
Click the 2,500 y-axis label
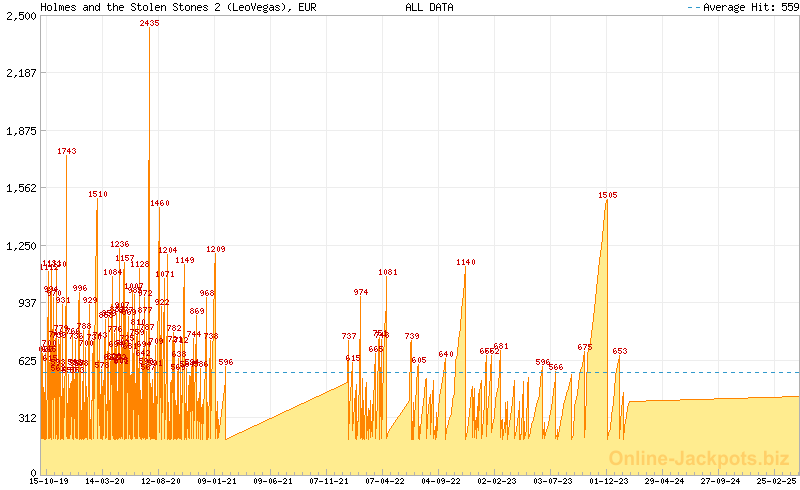click(21, 16)
